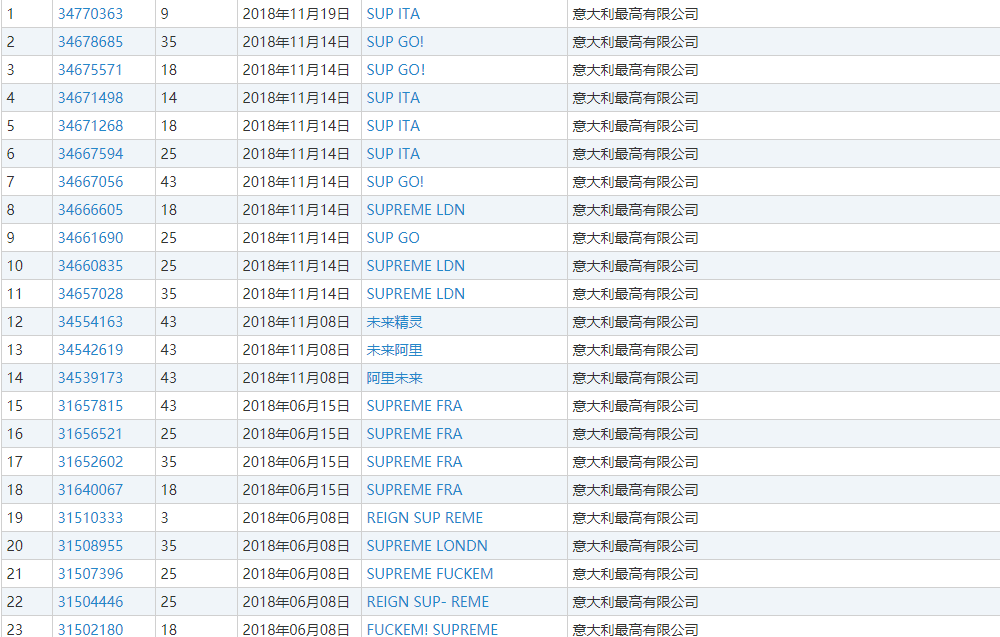Viewport: 1000px width, 637px height.
Task: Open SUP GO link in row 9
Action: point(393,238)
